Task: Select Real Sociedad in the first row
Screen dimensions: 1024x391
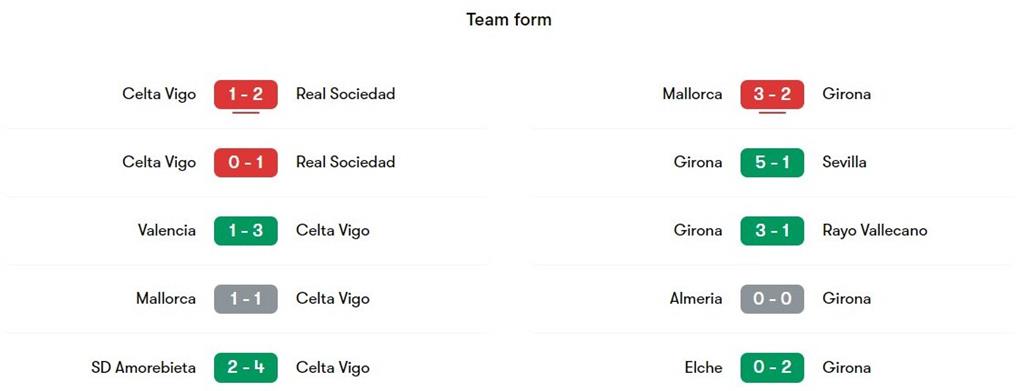Action: pos(345,94)
